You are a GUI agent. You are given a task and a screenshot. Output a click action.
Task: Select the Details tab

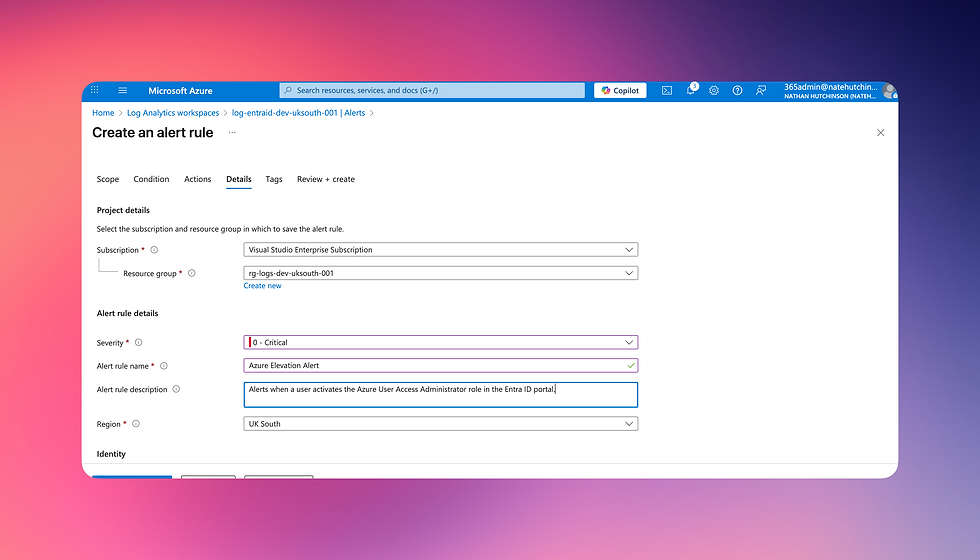pyautogui.click(x=239, y=179)
